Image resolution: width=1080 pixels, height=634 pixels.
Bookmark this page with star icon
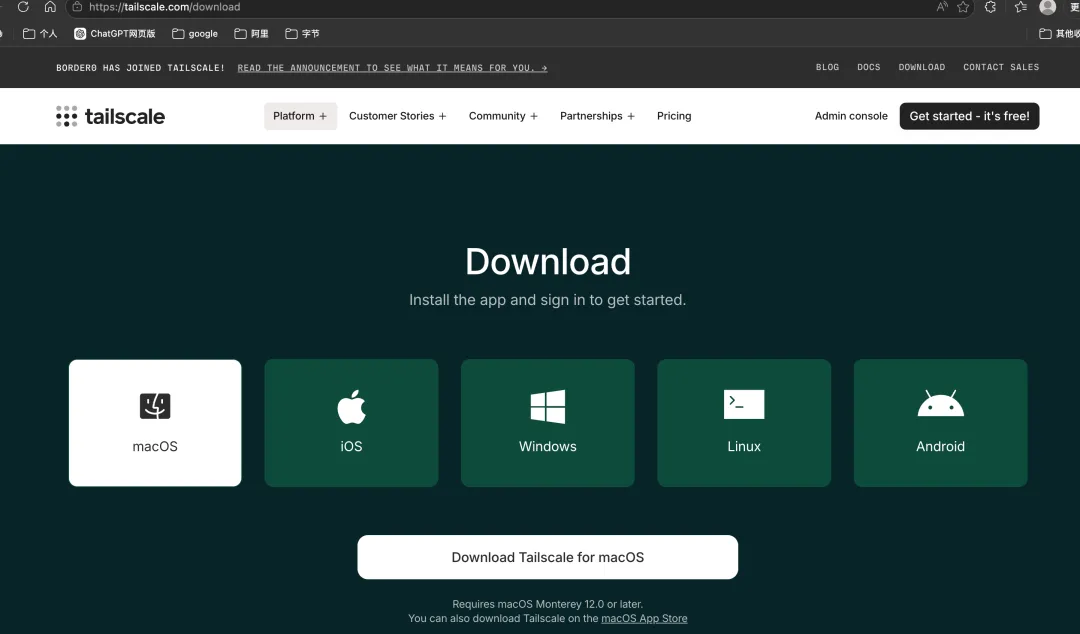[x=963, y=7]
